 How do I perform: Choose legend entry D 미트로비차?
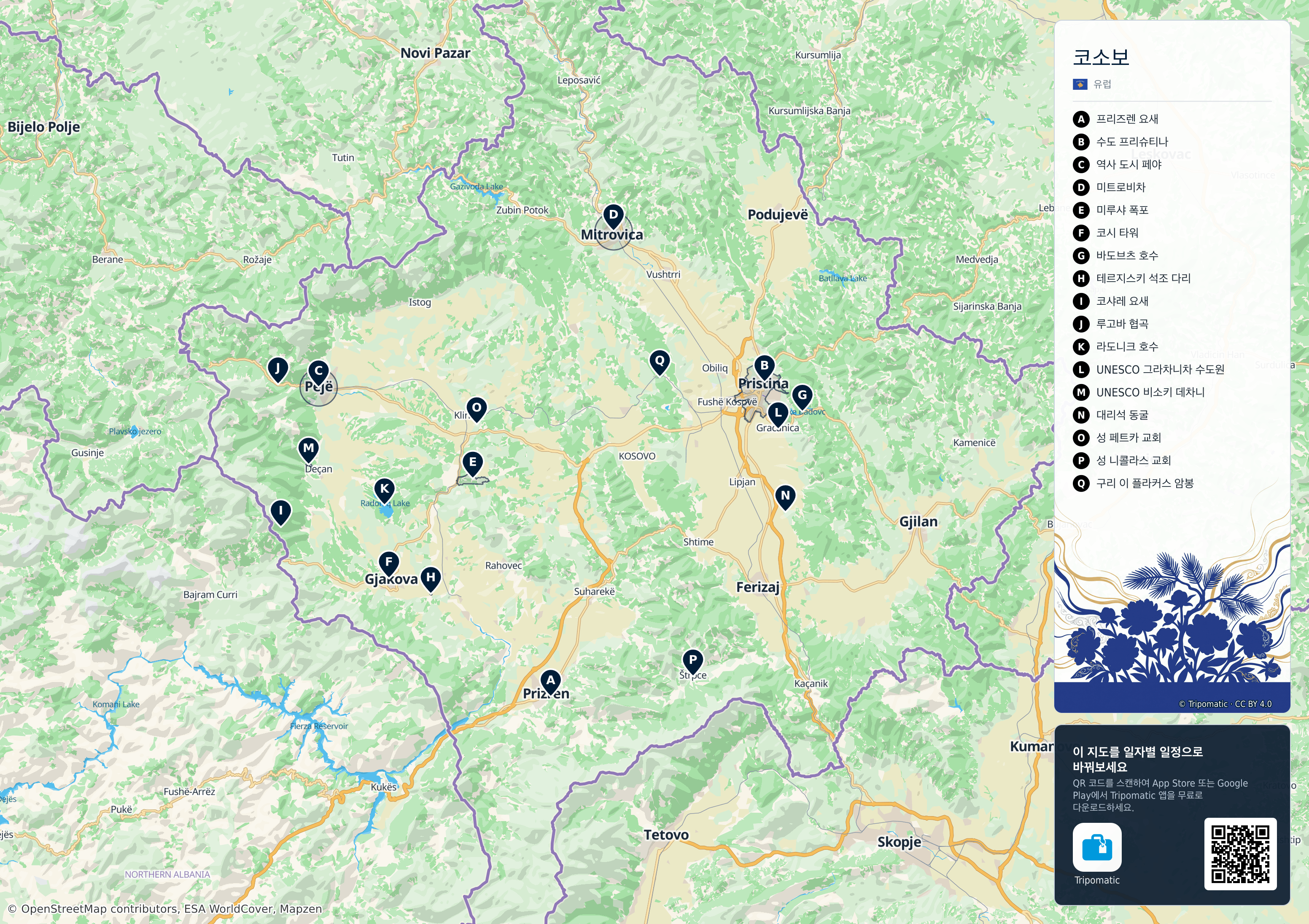[x=1110, y=188]
